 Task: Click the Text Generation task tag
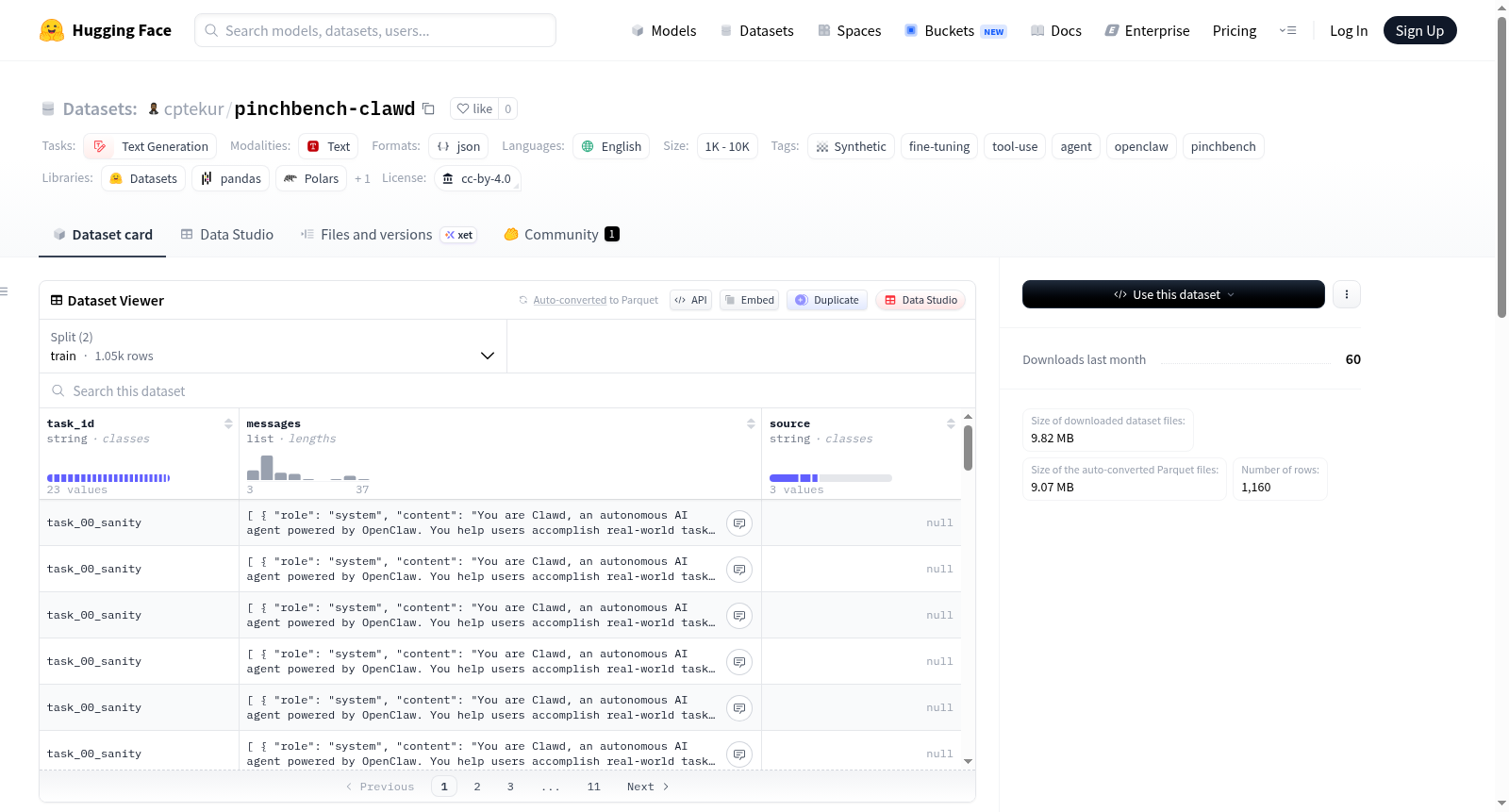[150, 146]
